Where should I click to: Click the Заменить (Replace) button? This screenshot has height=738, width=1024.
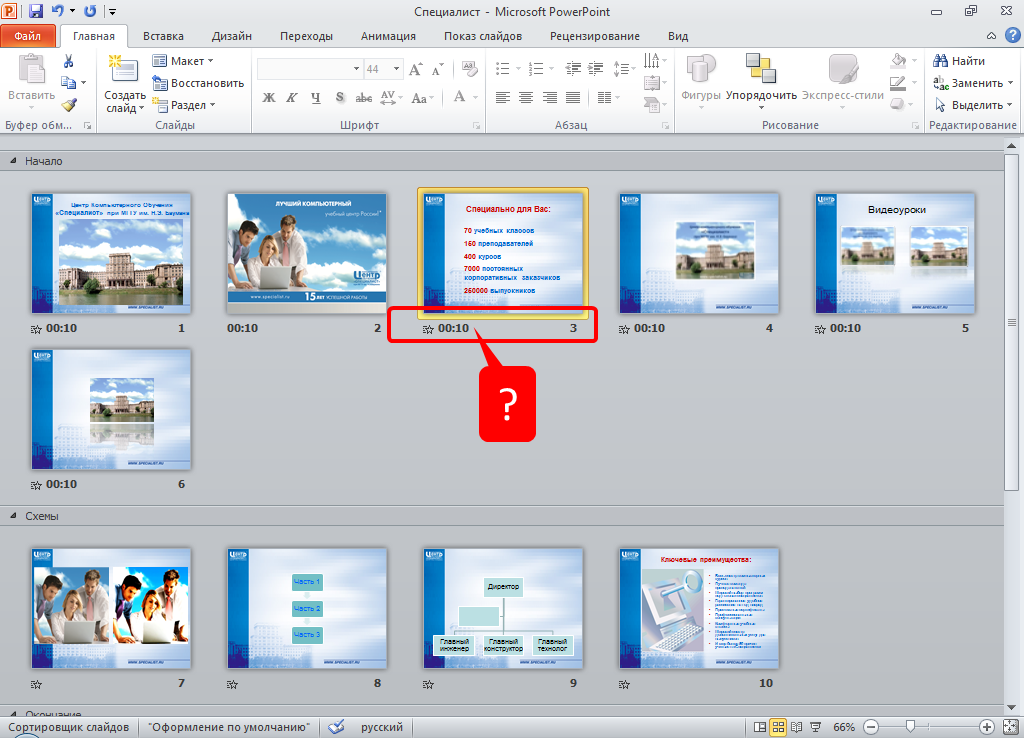pos(968,83)
